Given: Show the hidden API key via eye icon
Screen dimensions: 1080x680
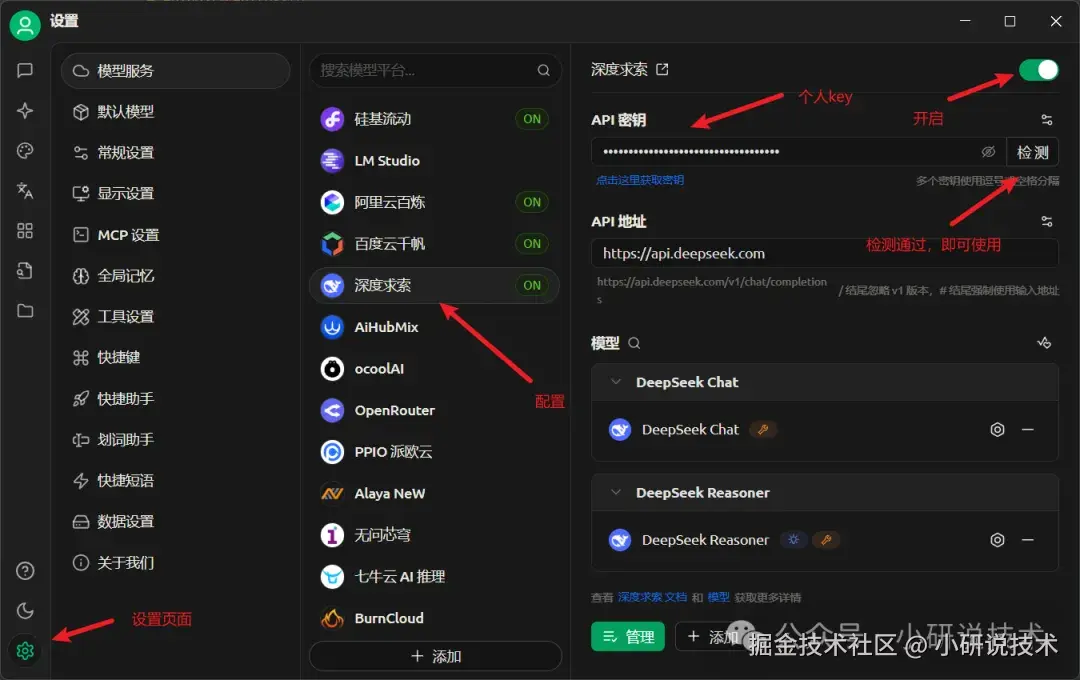Looking at the screenshot, I should click(x=988, y=152).
